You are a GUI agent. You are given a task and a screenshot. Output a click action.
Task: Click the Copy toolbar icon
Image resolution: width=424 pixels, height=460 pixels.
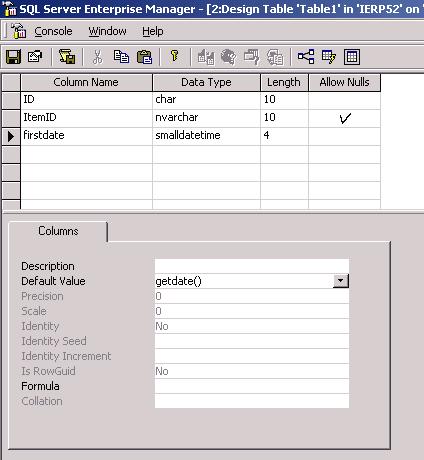(x=121, y=57)
